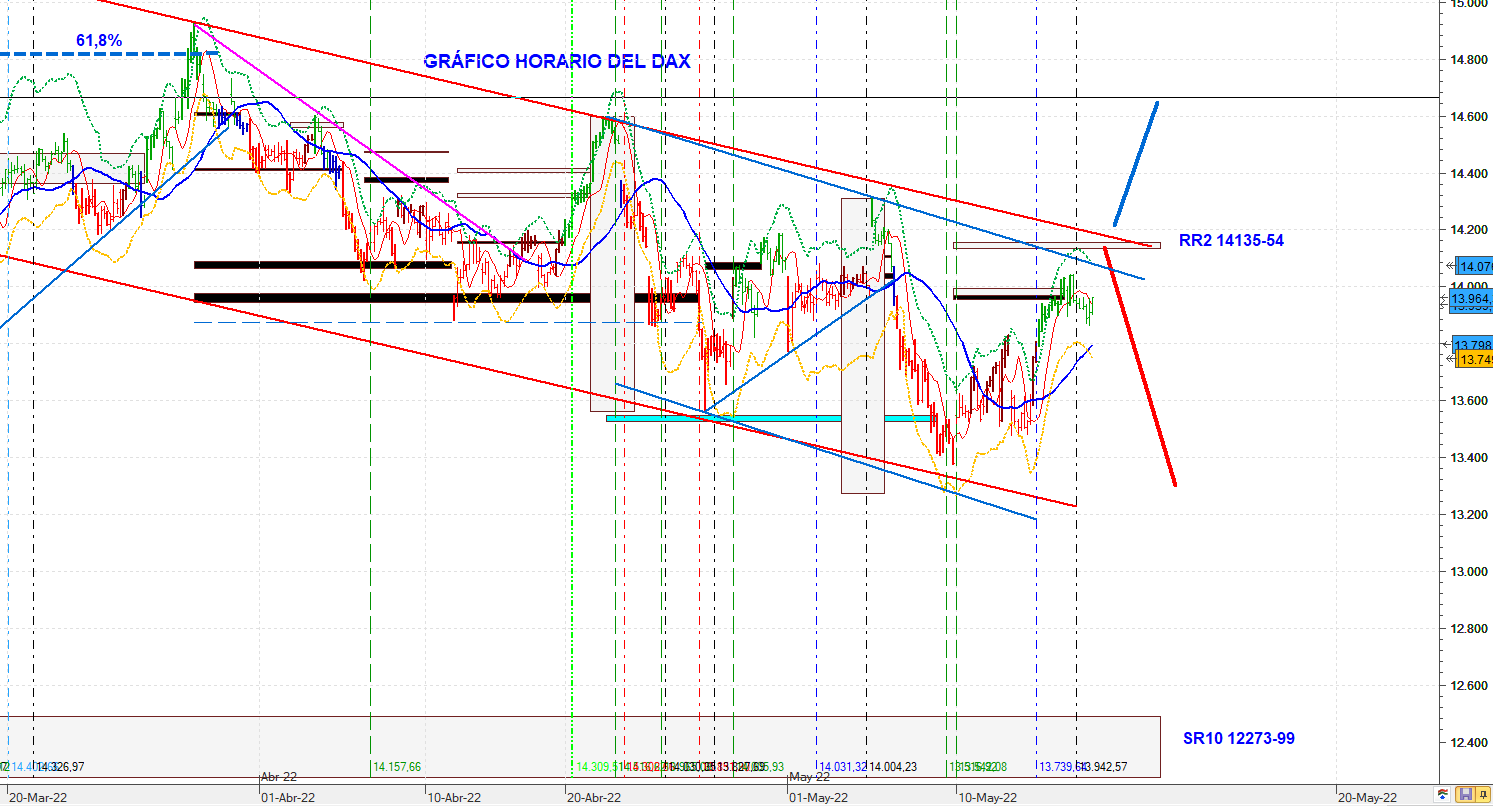Click the 01-Abr-22 date label
The width and height of the screenshot is (1493, 806).
click(x=288, y=797)
